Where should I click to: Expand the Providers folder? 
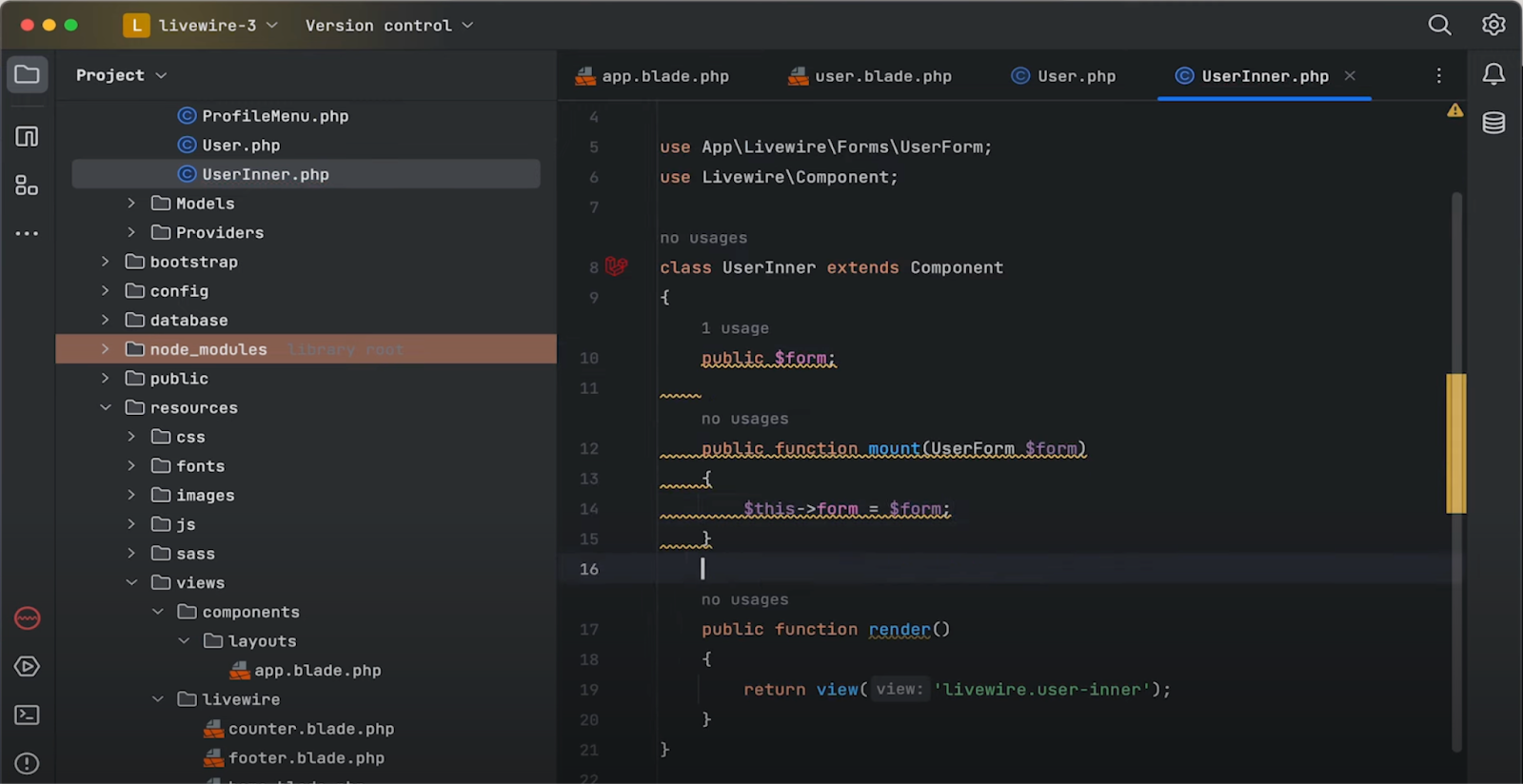[131, 232]
